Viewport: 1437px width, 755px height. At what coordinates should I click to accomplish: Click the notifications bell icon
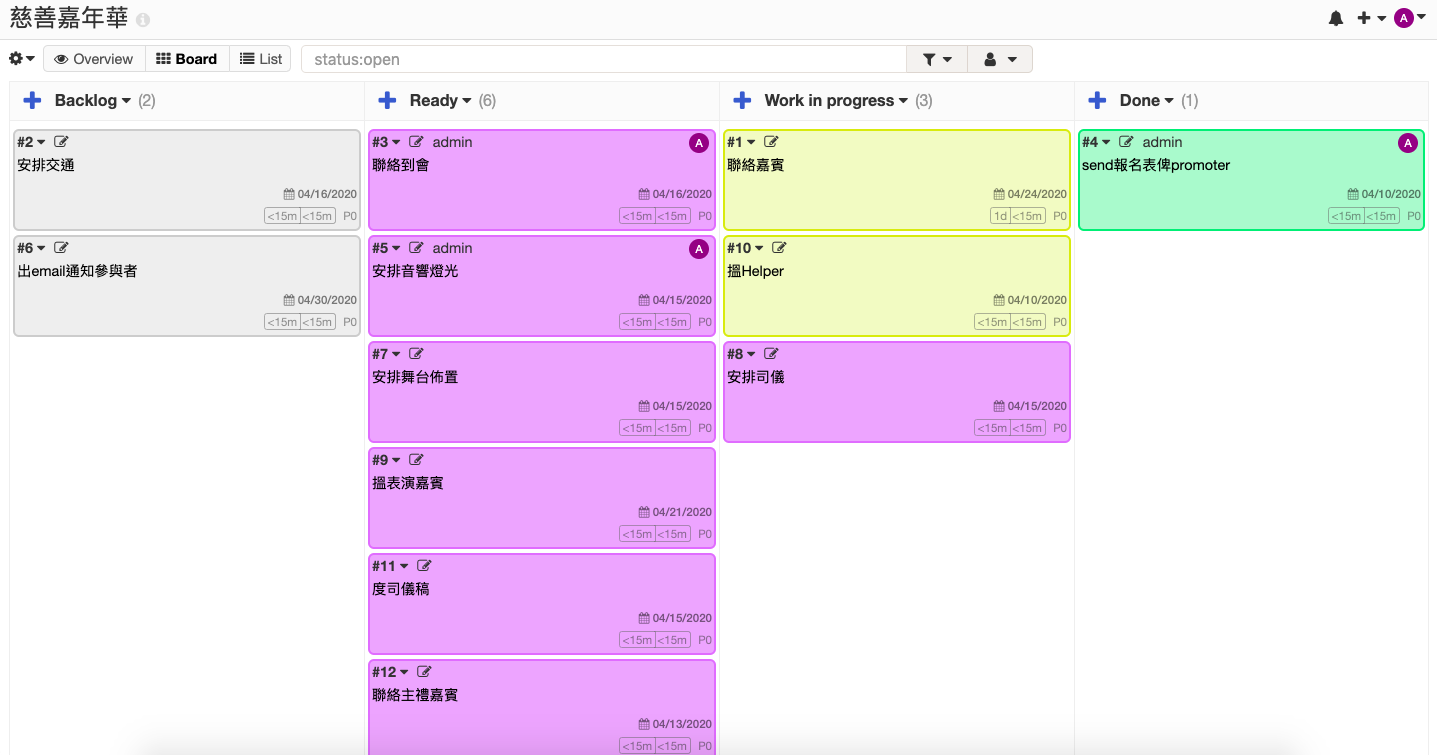1335,18
